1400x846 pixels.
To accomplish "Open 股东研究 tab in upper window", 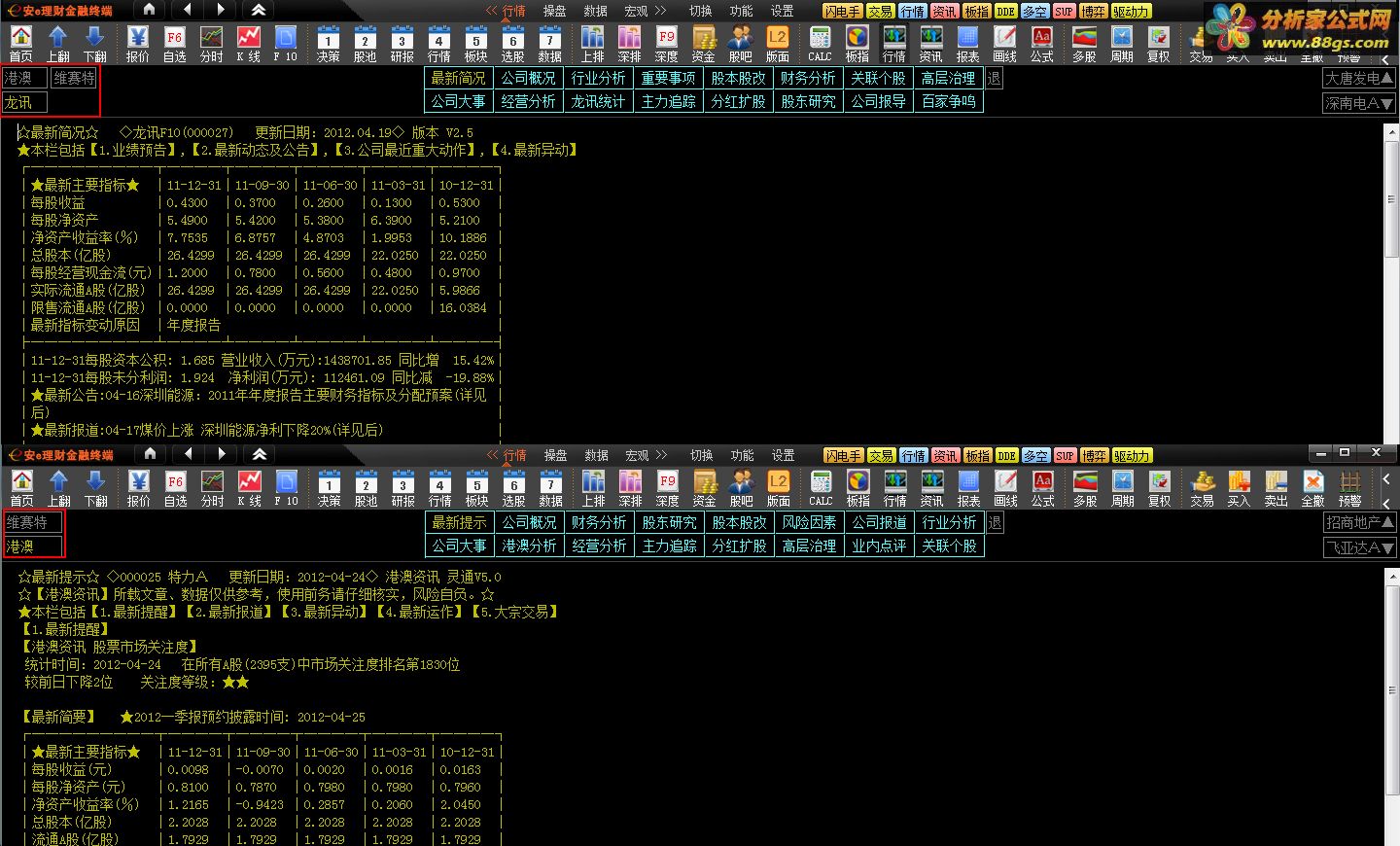I will pyautogui.click(x=809, y=101).
